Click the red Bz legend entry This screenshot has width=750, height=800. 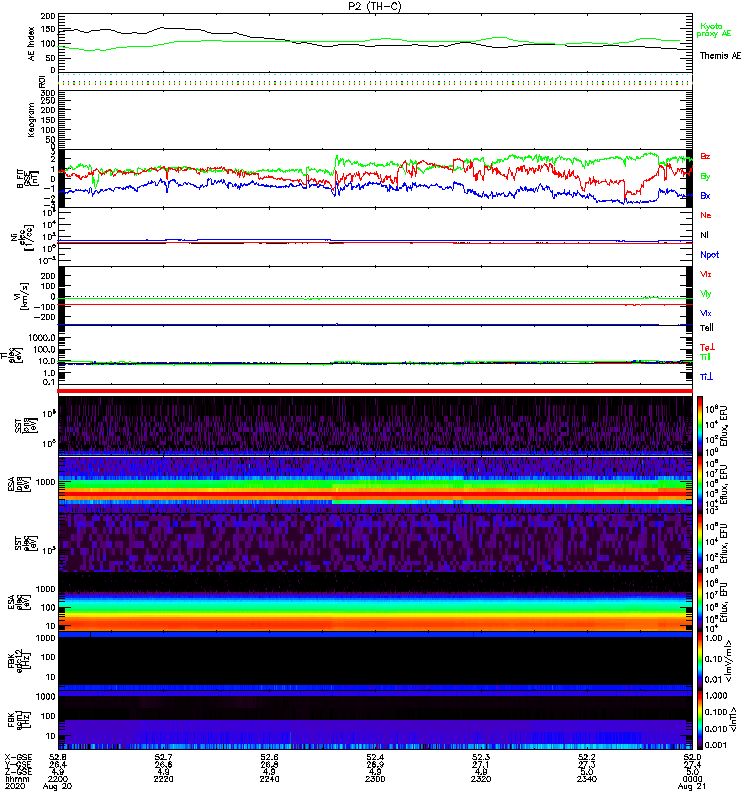(706, 156)
